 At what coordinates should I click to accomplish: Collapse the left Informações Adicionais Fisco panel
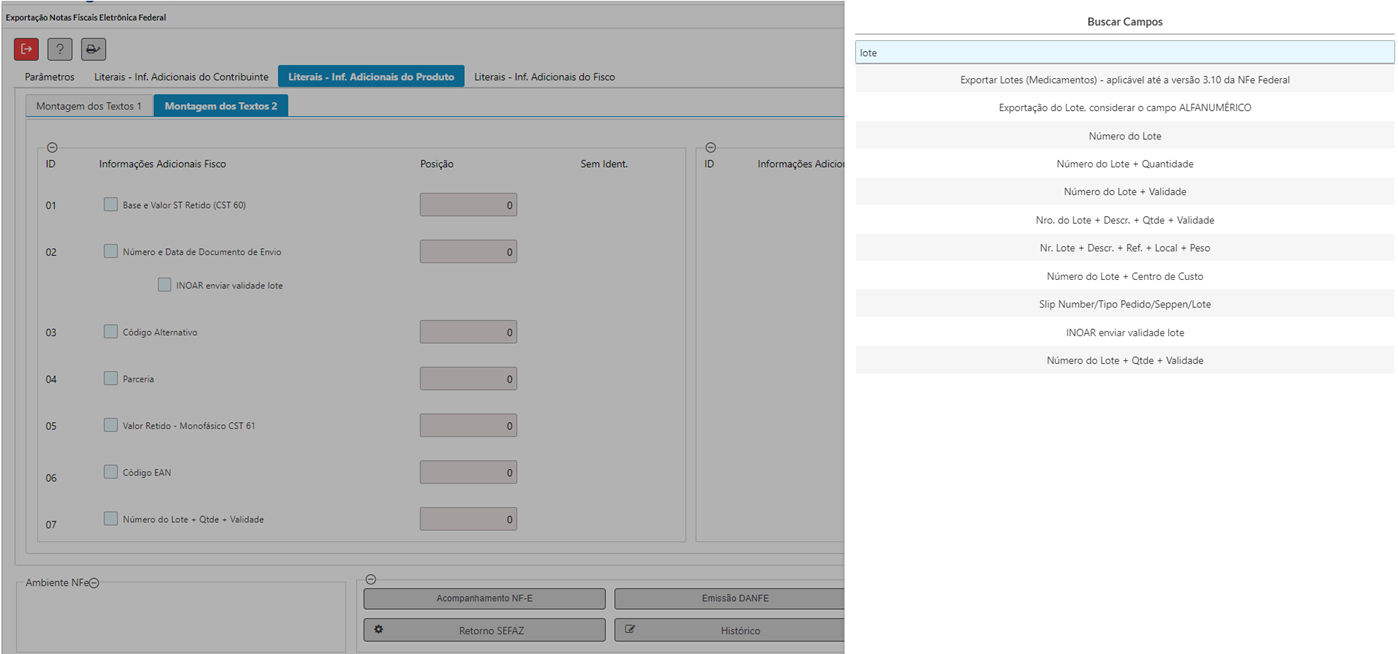point(52,148)
